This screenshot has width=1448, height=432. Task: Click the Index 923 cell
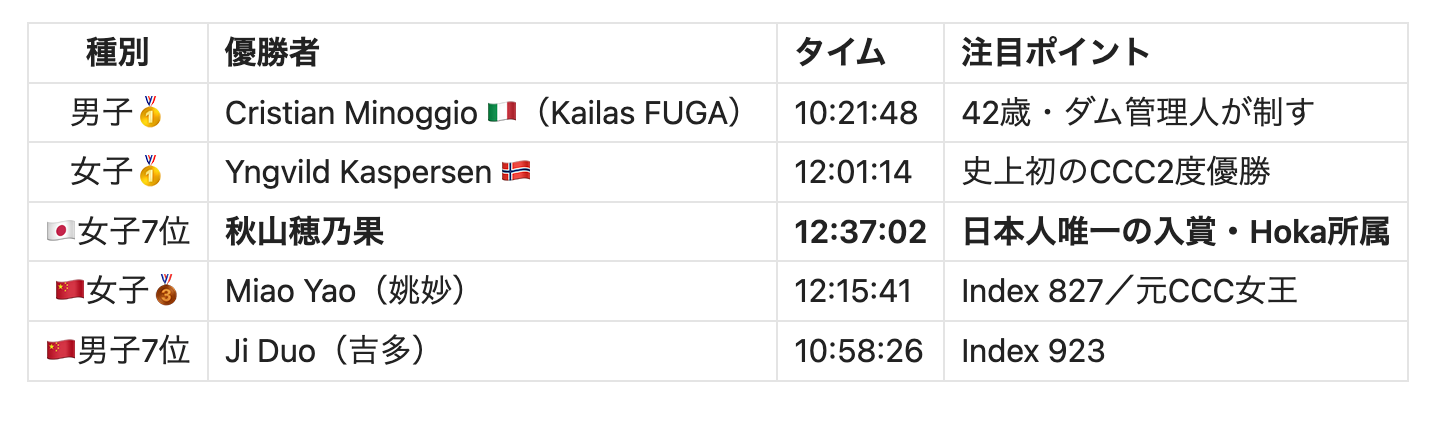1033,351
